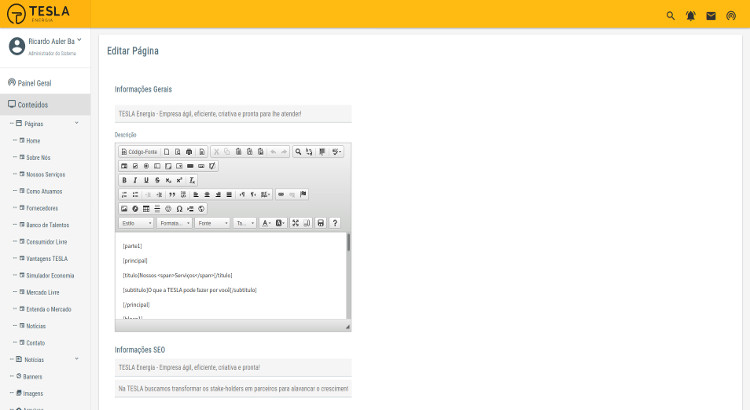Click the Insert Link icon
The height and width of the screenshot is (410, 750).
point(281,195)
